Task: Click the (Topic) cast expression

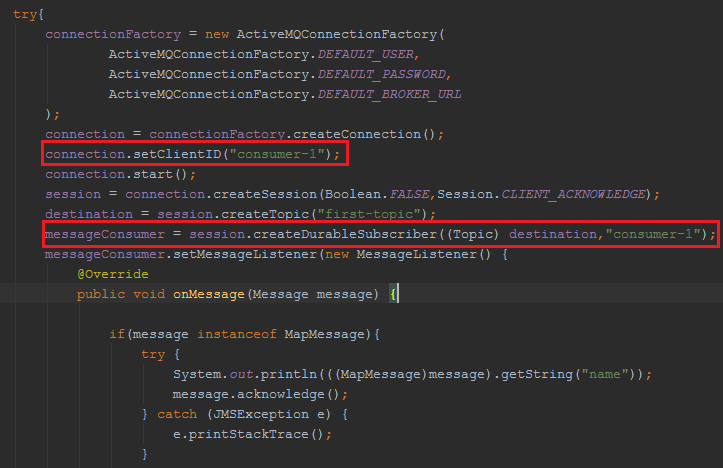Action: pyautogui.click(x=473, y=234)
